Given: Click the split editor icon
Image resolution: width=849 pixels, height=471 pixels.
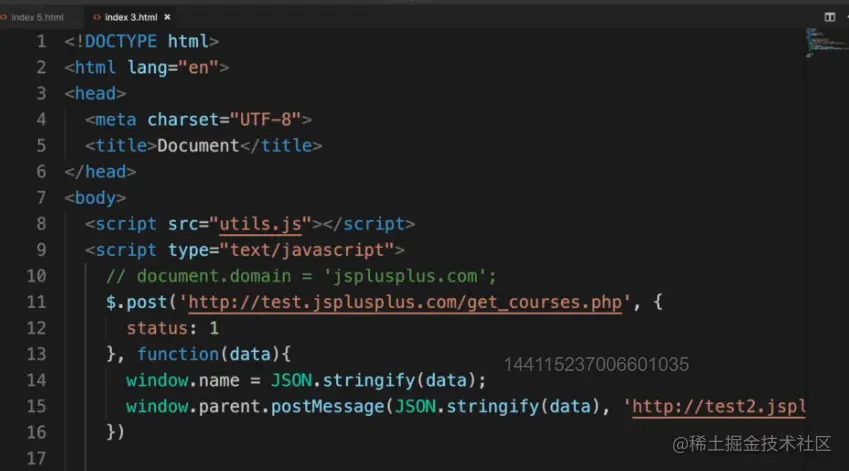Looking at the screenshot, I should tap(830, 17).
